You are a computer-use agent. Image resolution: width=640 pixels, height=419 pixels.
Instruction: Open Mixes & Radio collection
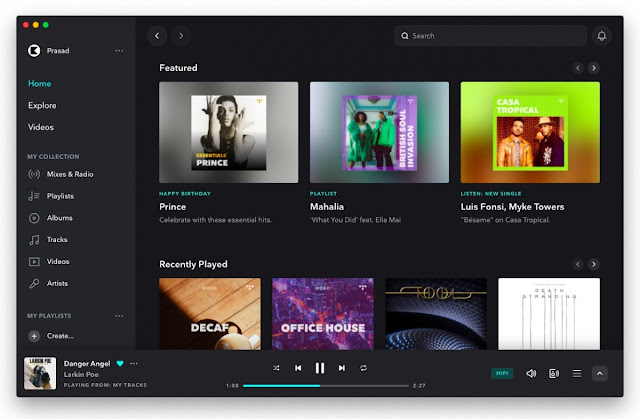click(x=70, y=174)
